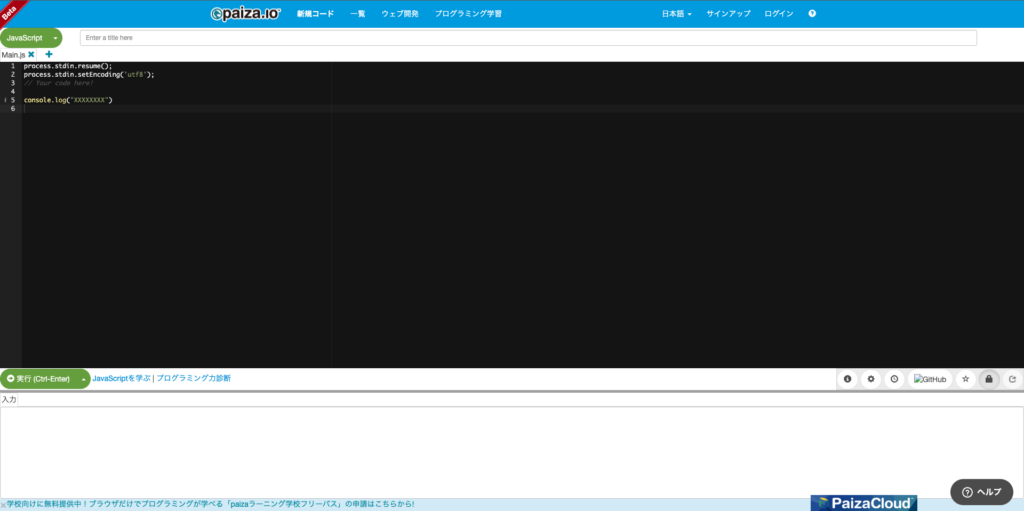
Task: Select the Main.js file tab
Action: 13,54
